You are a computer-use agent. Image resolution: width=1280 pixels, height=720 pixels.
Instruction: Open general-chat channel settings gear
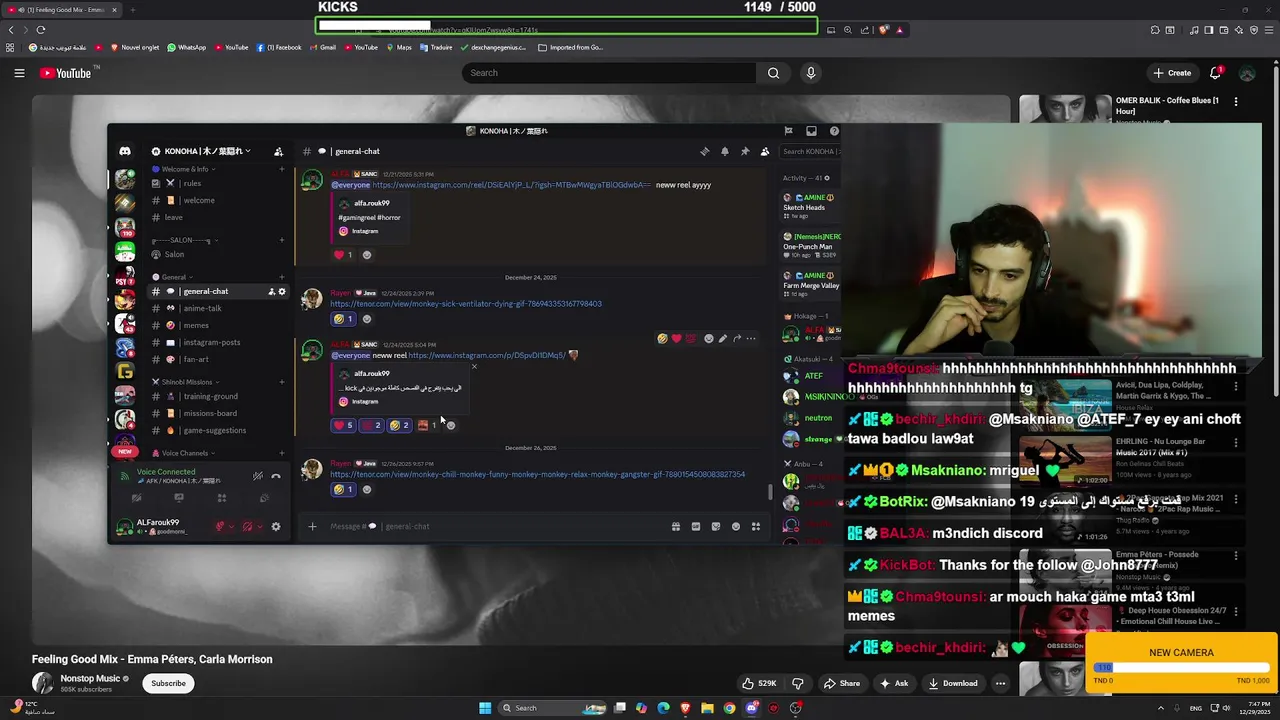tap(282, 291)
